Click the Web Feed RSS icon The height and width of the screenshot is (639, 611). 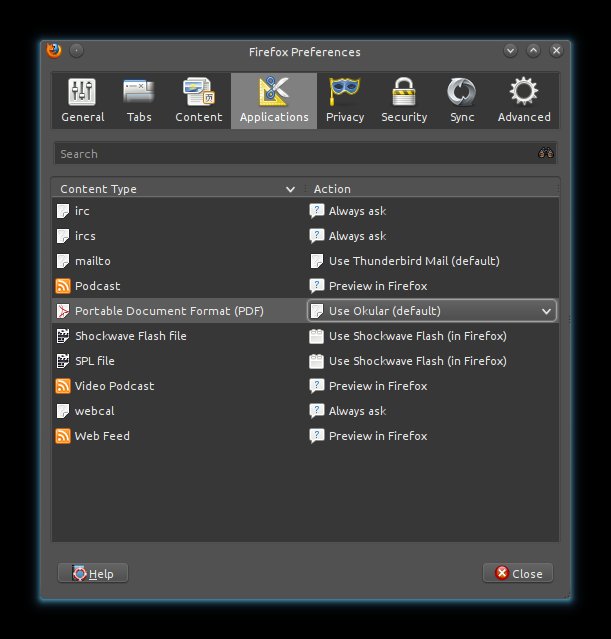click(63, 436)
